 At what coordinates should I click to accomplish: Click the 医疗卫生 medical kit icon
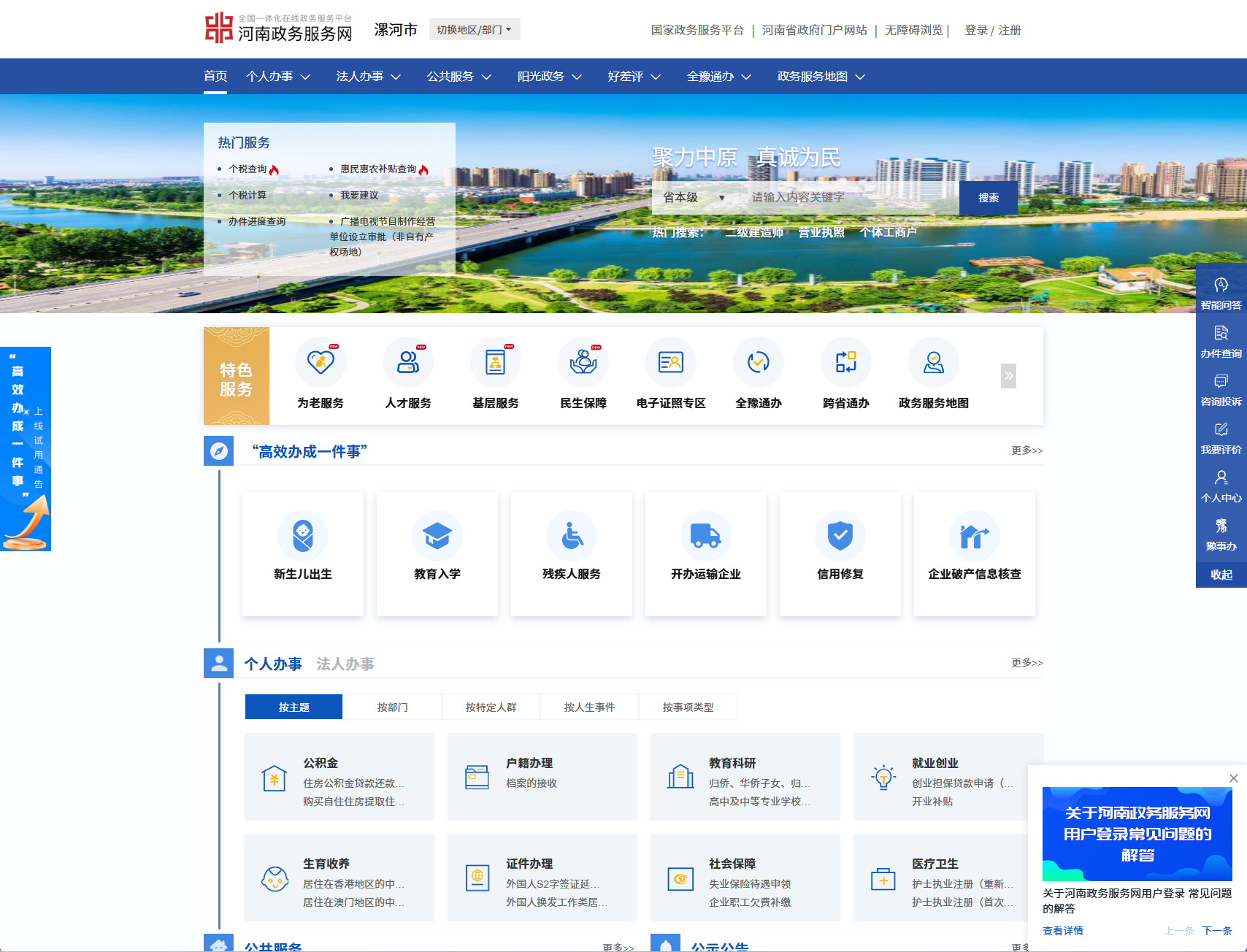coord(883,879)
